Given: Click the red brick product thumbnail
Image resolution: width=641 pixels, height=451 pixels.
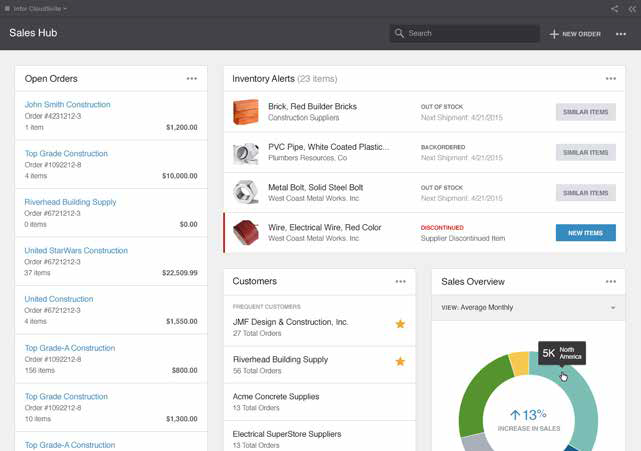Looking at the screenshot, I should pos(246,112).
